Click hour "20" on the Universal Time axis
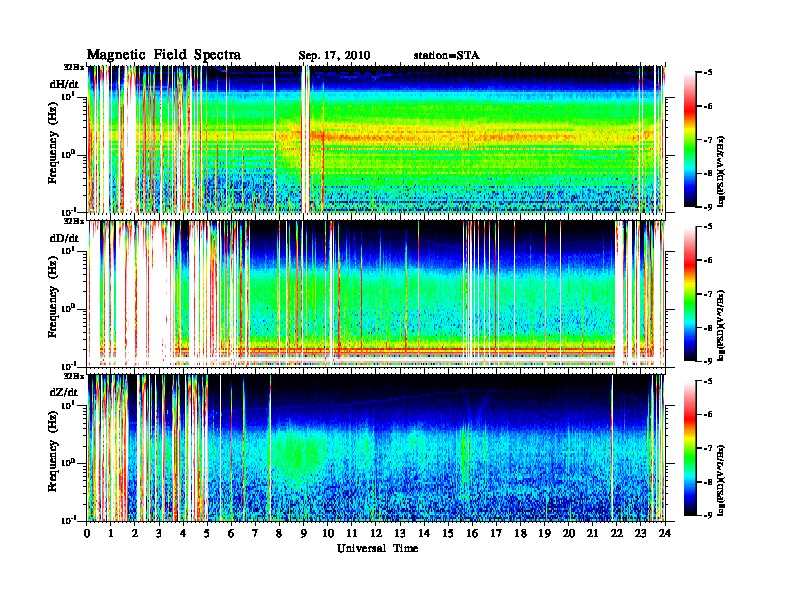This screenshot has height=612, width=792. [x=569, y=533]
